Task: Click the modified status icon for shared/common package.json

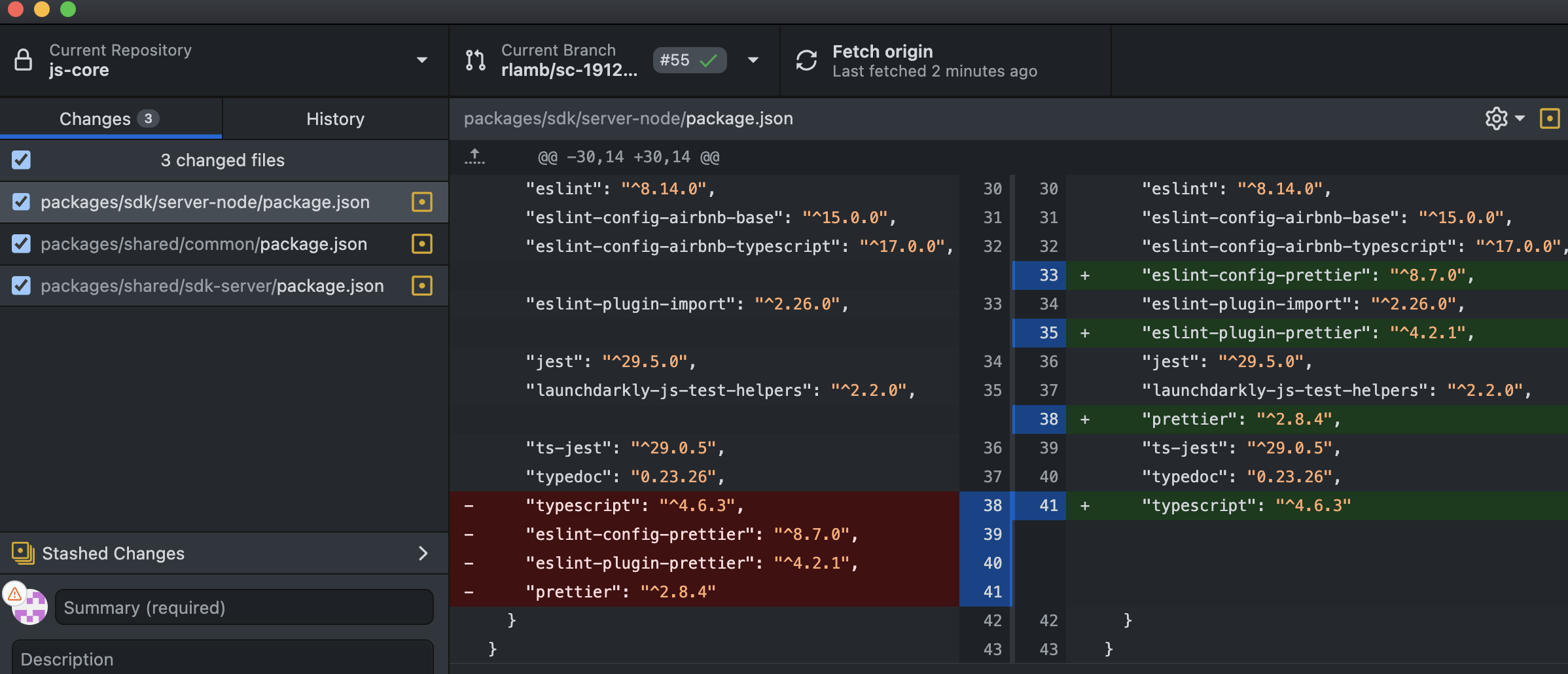Action: pos(422,244)
